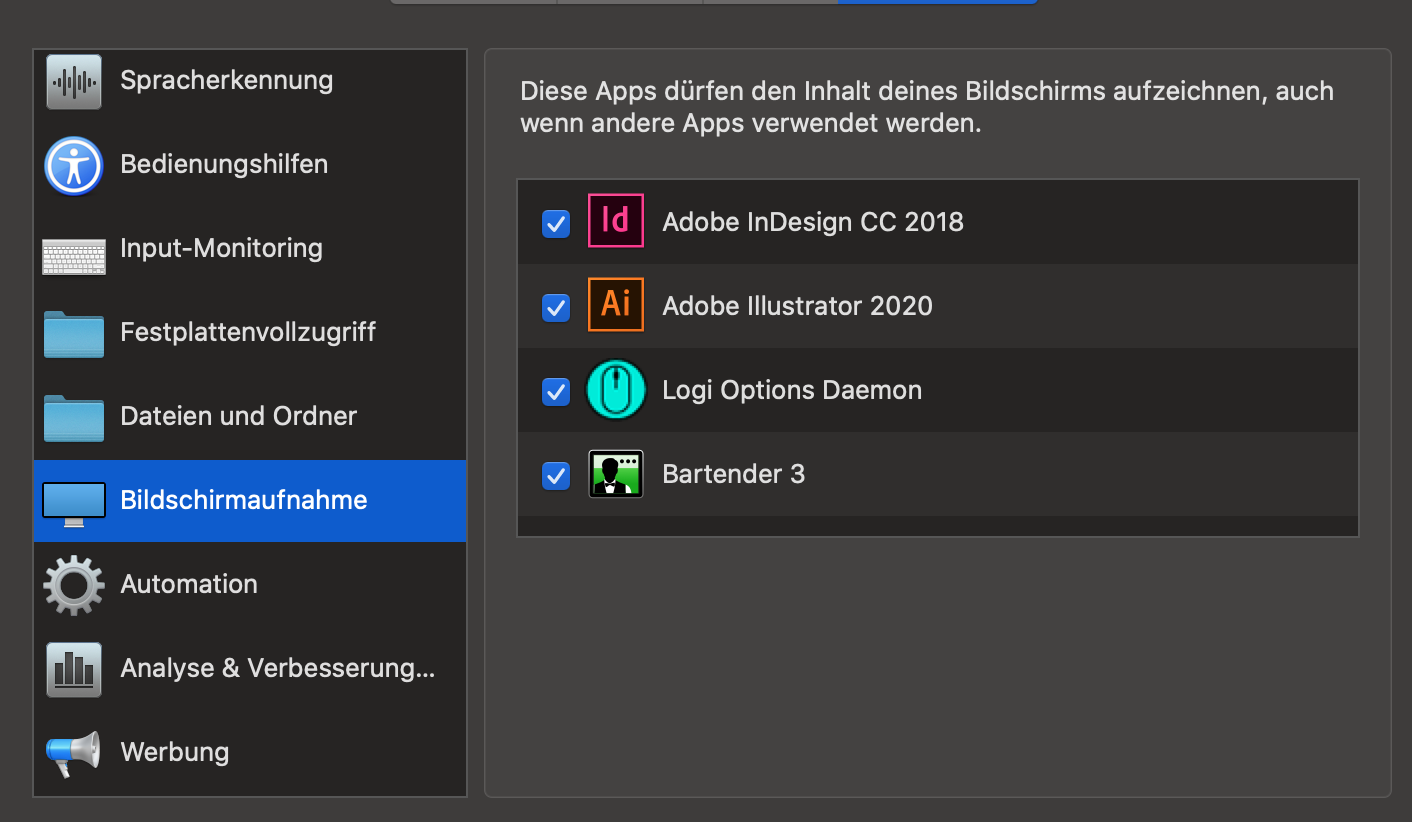Image resolution: width=1412 pixels, height=822 pixels.
Task: Click the Bedienungshilfen accessibility icon
Action: [74, 165]
